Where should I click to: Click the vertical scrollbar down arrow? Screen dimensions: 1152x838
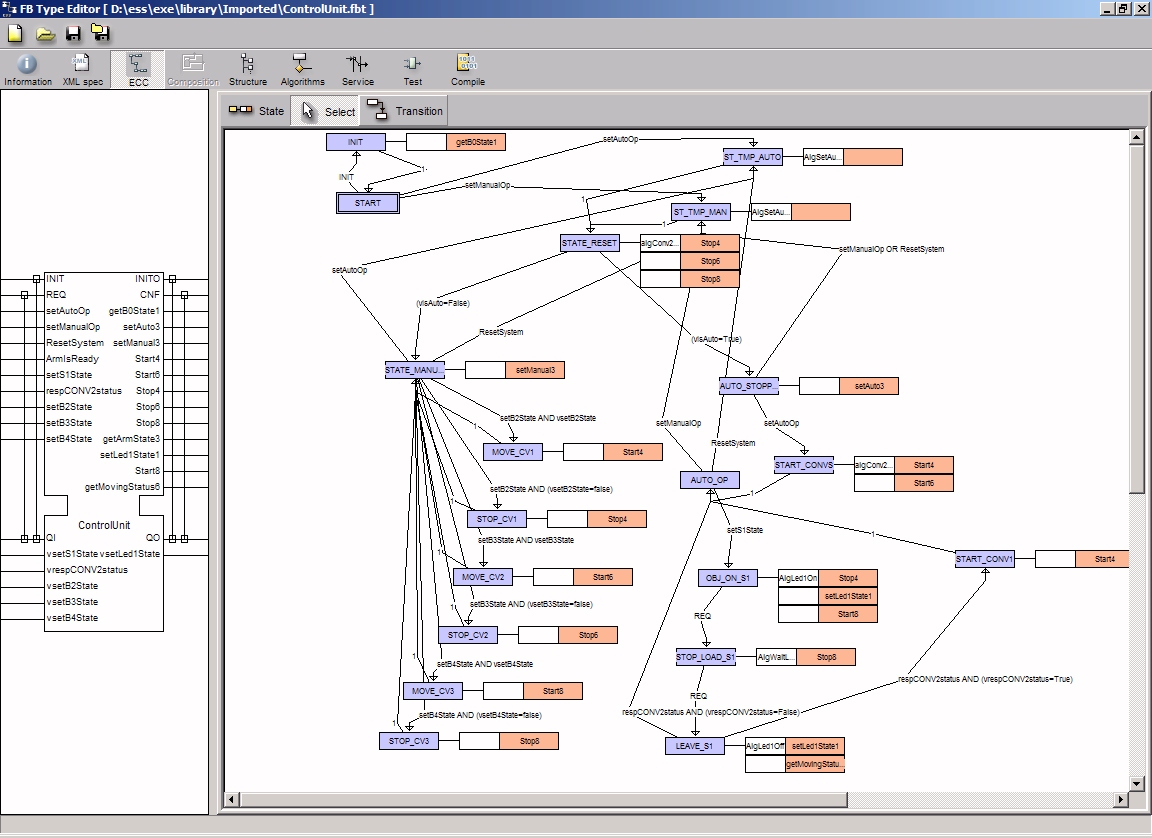(1136, 783)
